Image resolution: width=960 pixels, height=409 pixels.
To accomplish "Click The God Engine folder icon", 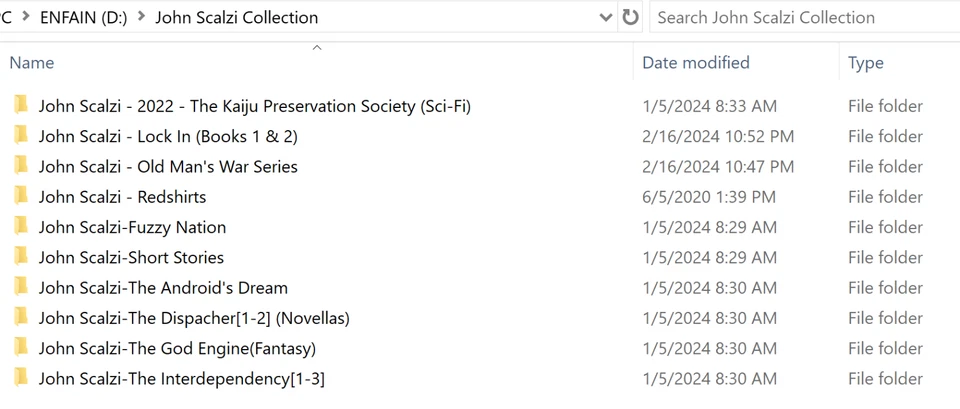I will (x=21, y=348).
